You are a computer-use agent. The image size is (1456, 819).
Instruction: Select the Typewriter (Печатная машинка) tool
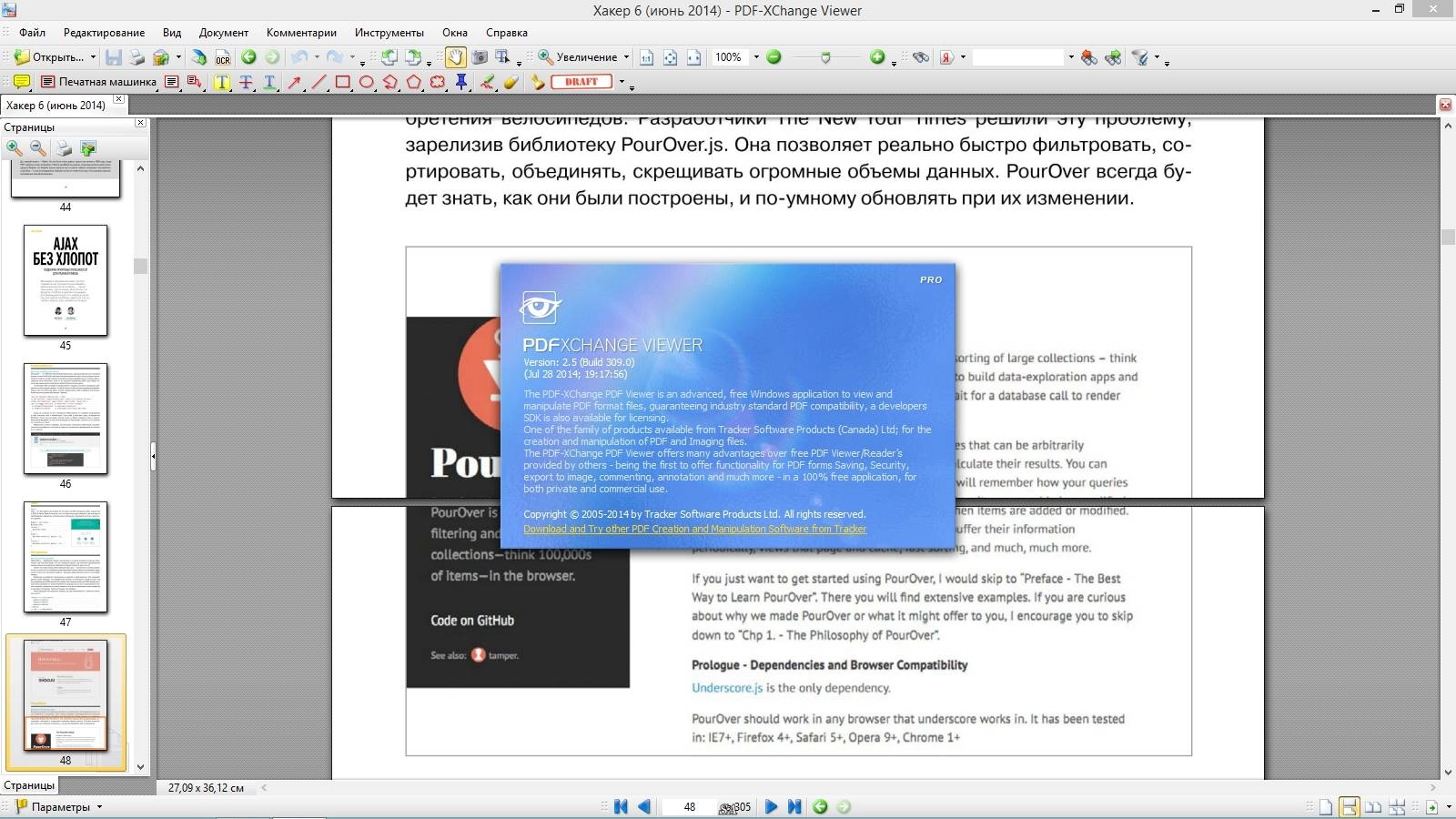pos(98,82)
